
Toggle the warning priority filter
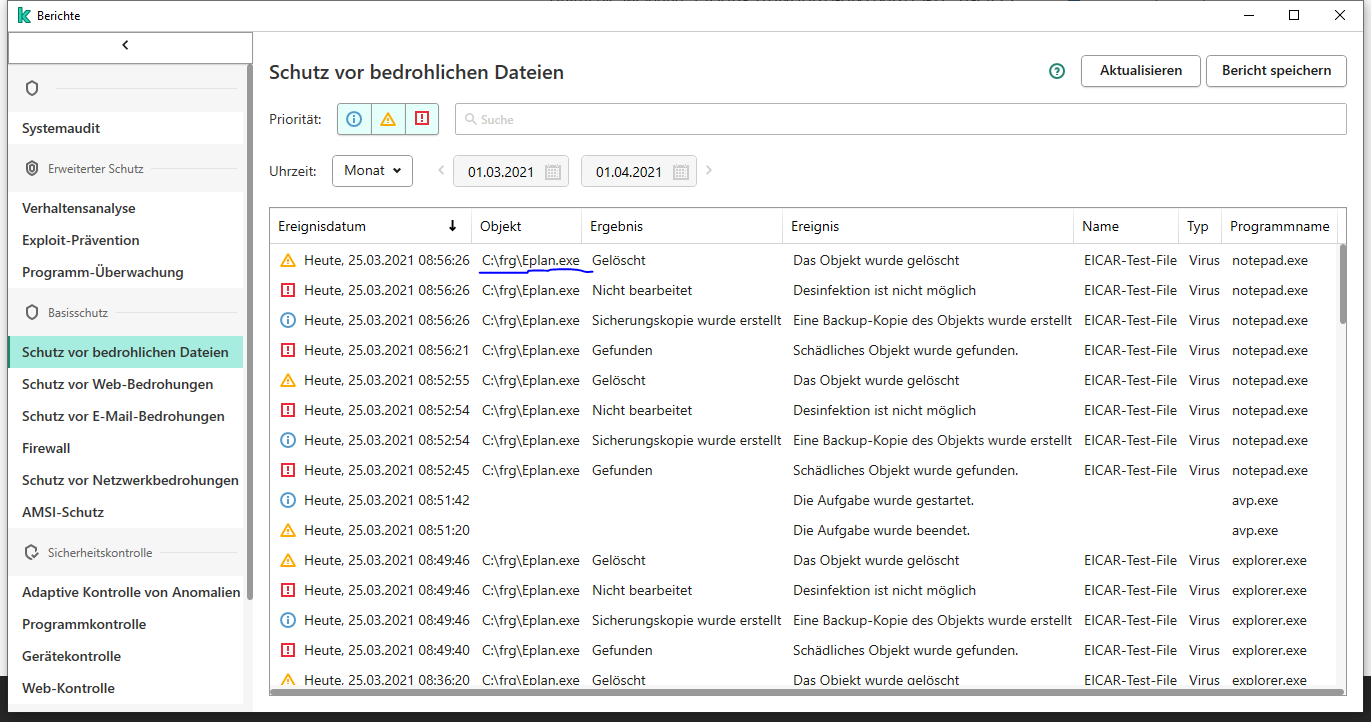click(388, 119)
